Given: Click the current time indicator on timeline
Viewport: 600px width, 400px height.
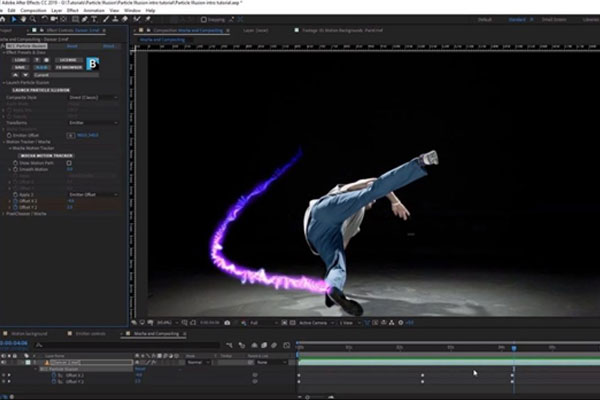Looking at the screenshot, I should coord(514,348).
